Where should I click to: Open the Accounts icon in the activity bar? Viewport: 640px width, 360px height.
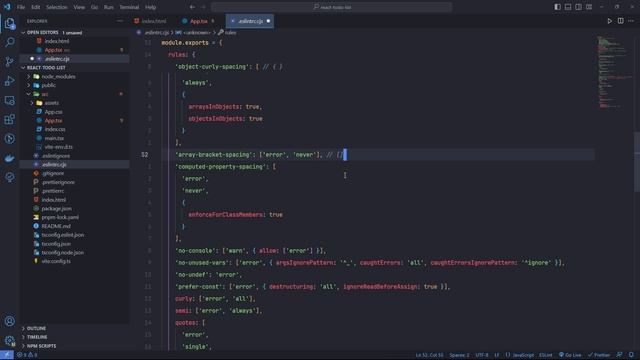(9, 321)
